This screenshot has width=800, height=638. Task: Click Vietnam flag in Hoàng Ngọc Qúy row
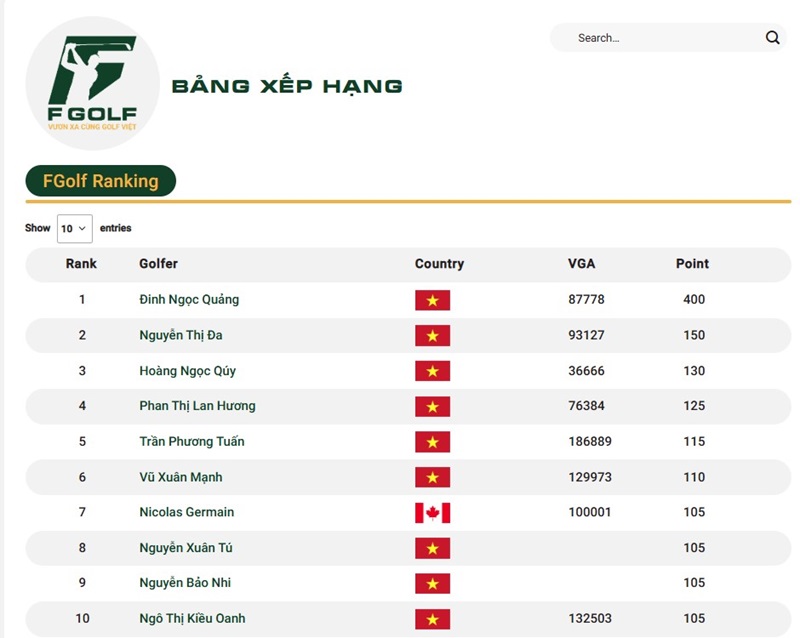point(432,371)
